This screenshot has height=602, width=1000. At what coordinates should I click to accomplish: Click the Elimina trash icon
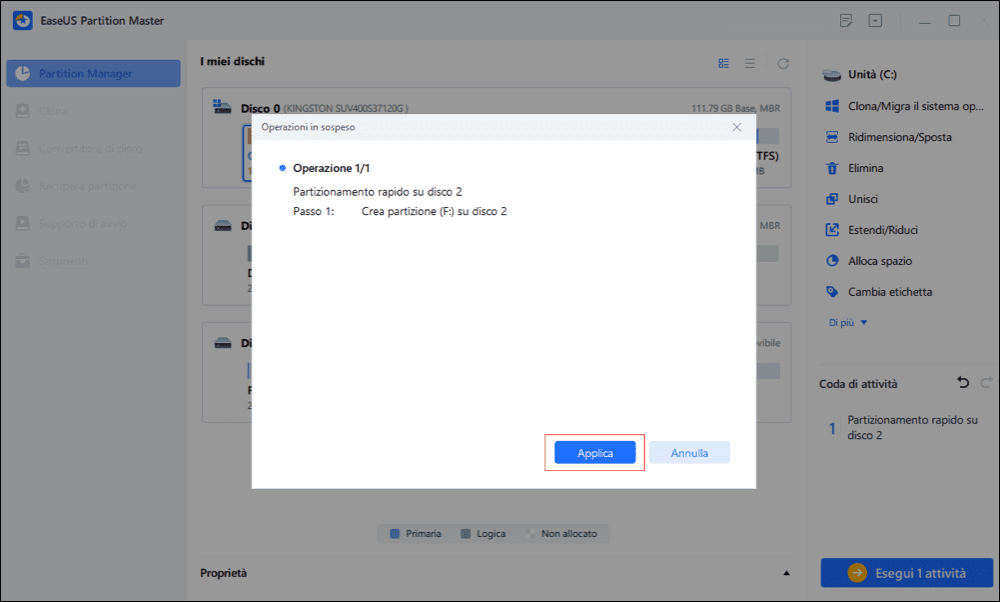coord(832,168)
